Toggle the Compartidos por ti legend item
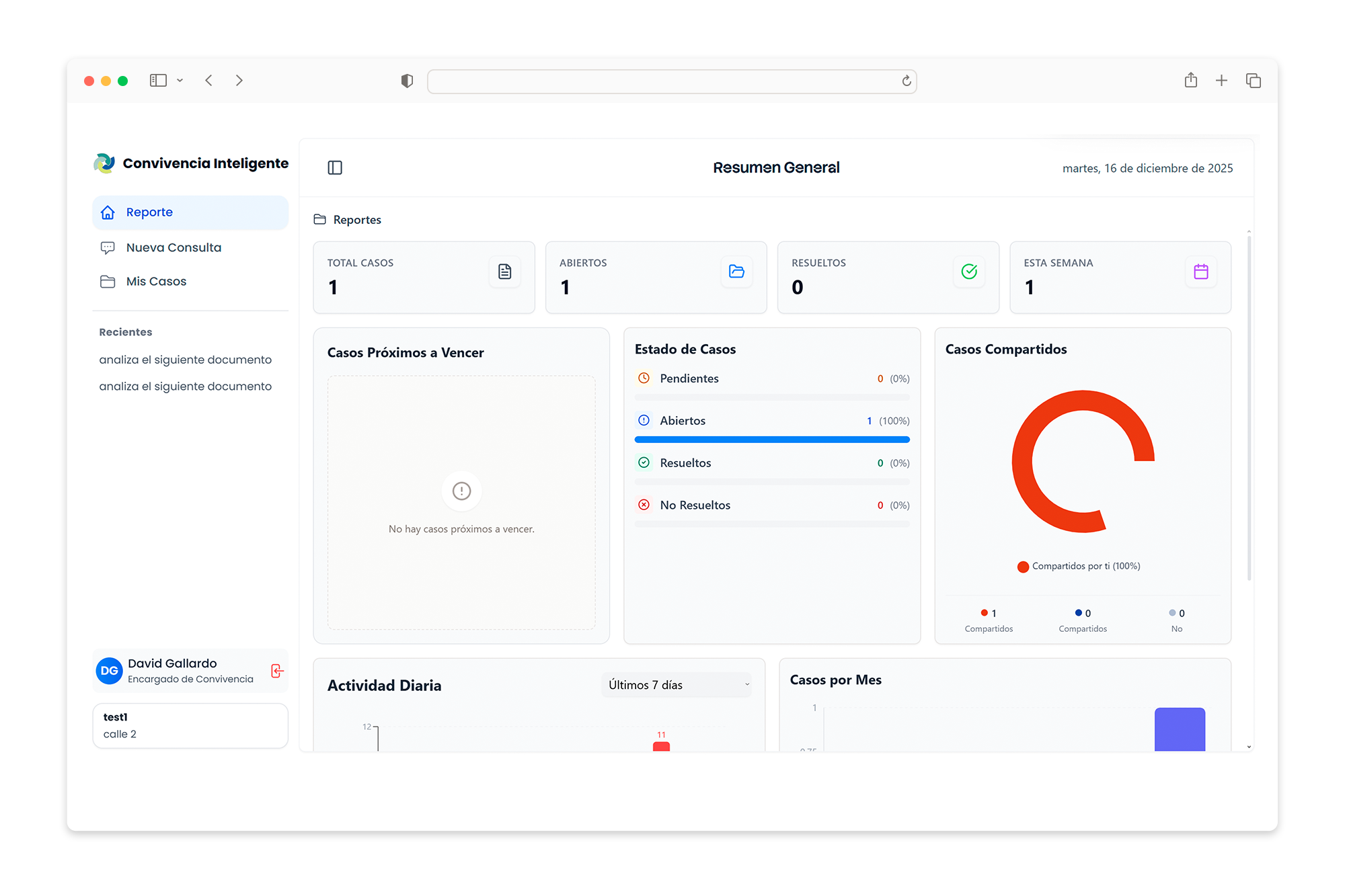 point(1079,566)
